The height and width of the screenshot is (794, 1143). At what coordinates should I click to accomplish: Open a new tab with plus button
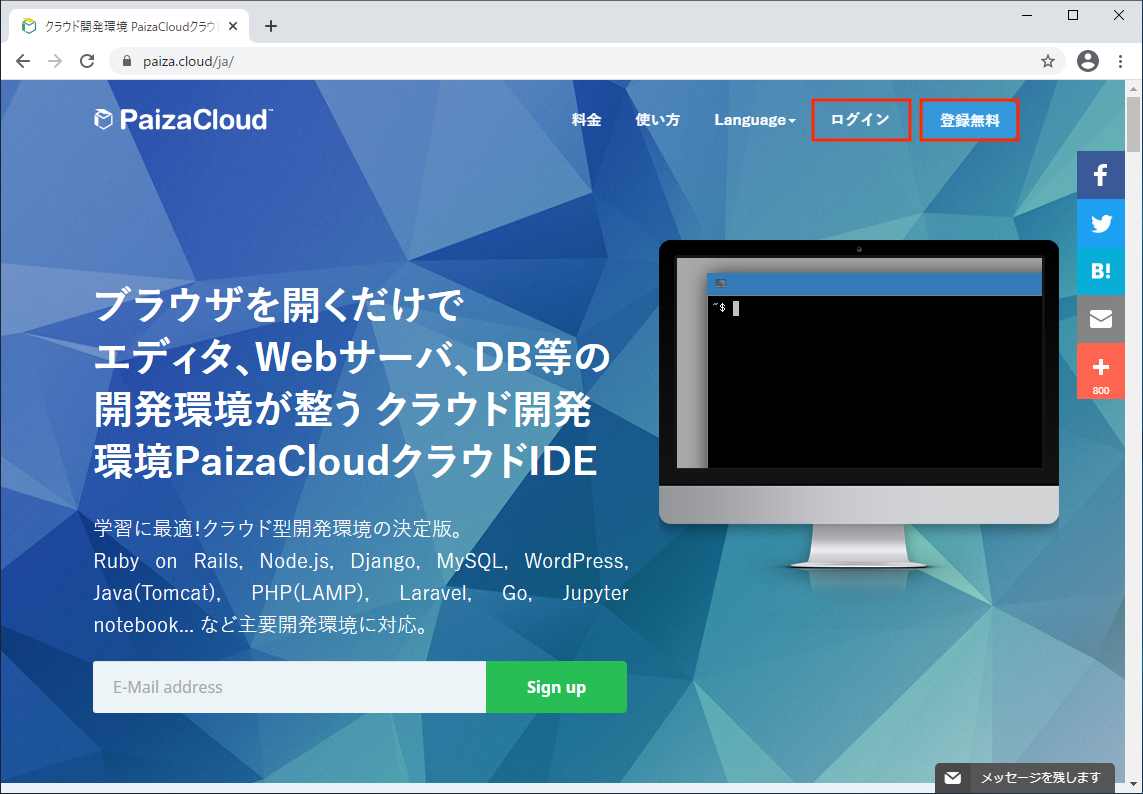pos(271,26)
